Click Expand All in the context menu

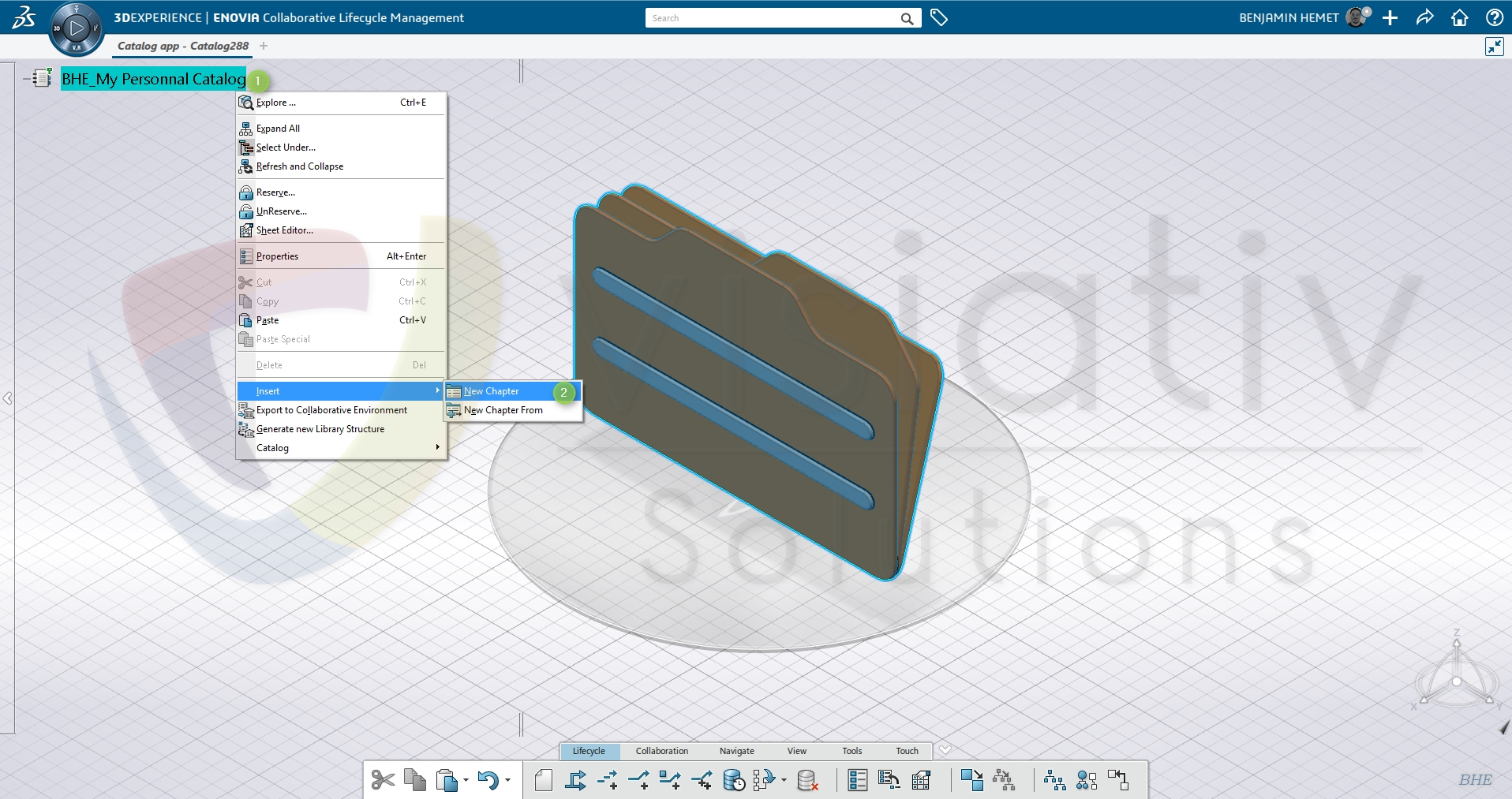[340, 129]
